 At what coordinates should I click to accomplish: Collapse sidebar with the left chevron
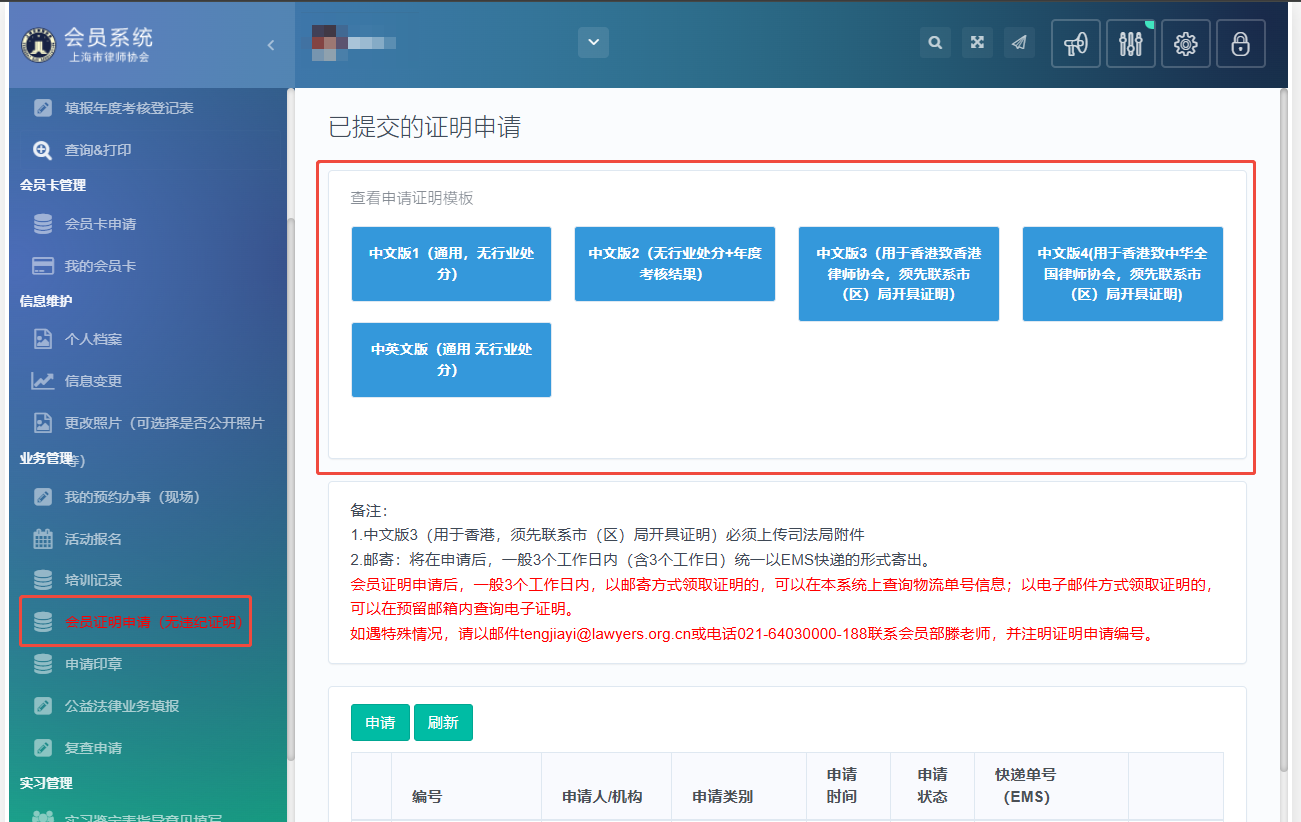click(271, 45)
